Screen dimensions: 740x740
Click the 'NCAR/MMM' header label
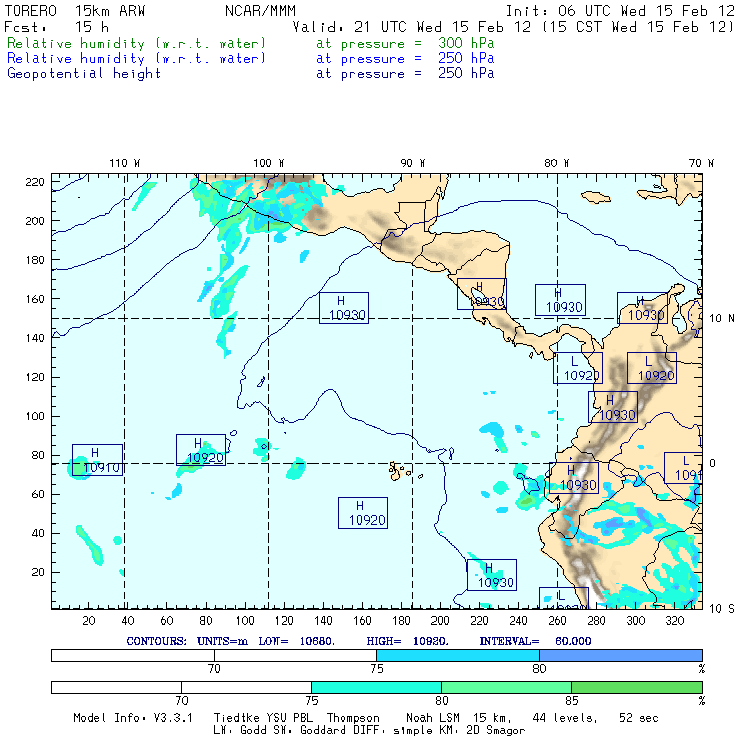pos(260,11)
